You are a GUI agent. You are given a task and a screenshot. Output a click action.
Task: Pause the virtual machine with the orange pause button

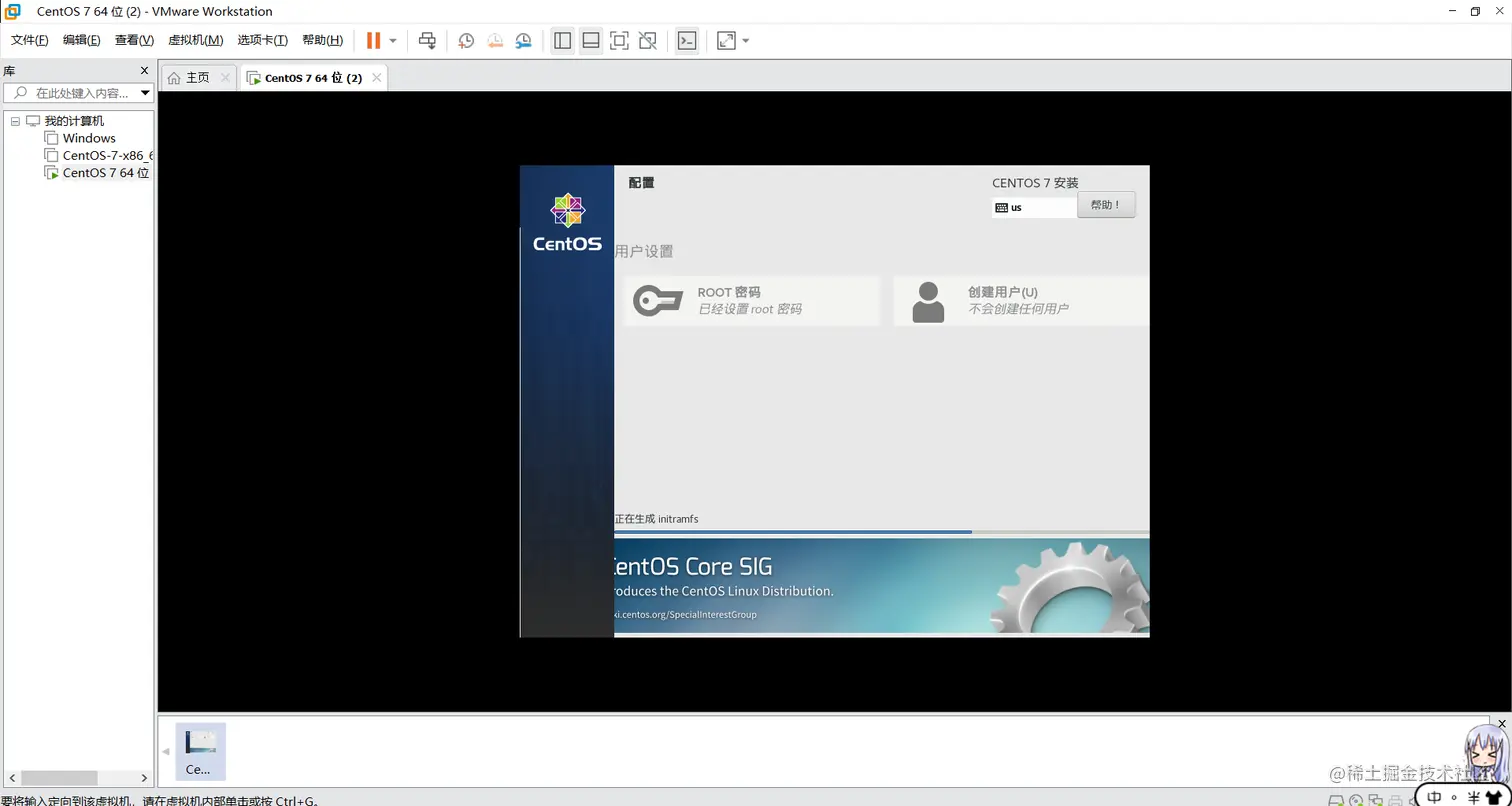click(373, 40)
